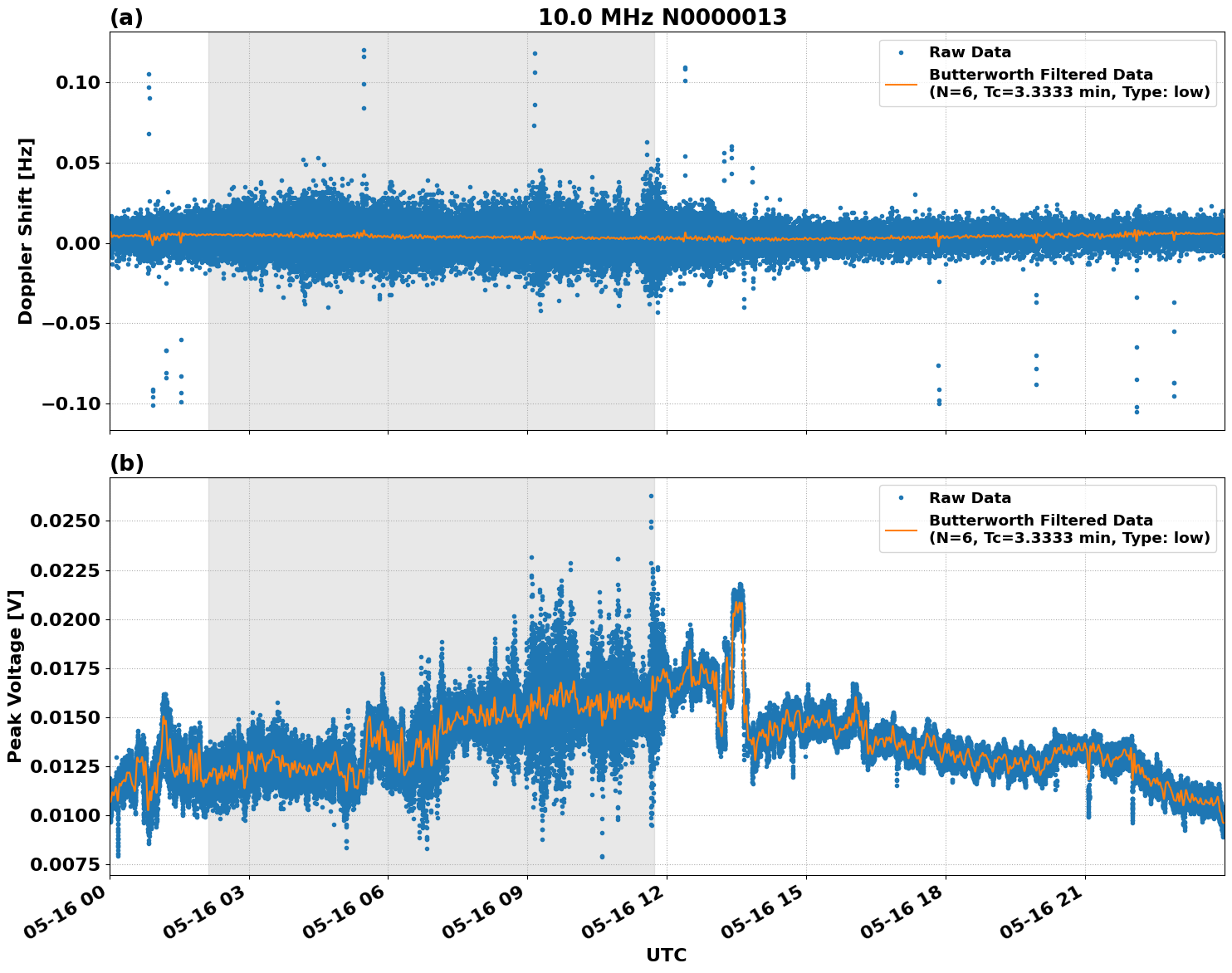Select the orange Butterworth line icon in top legend
Screen dimensions: 1232x973
point(902,84)
